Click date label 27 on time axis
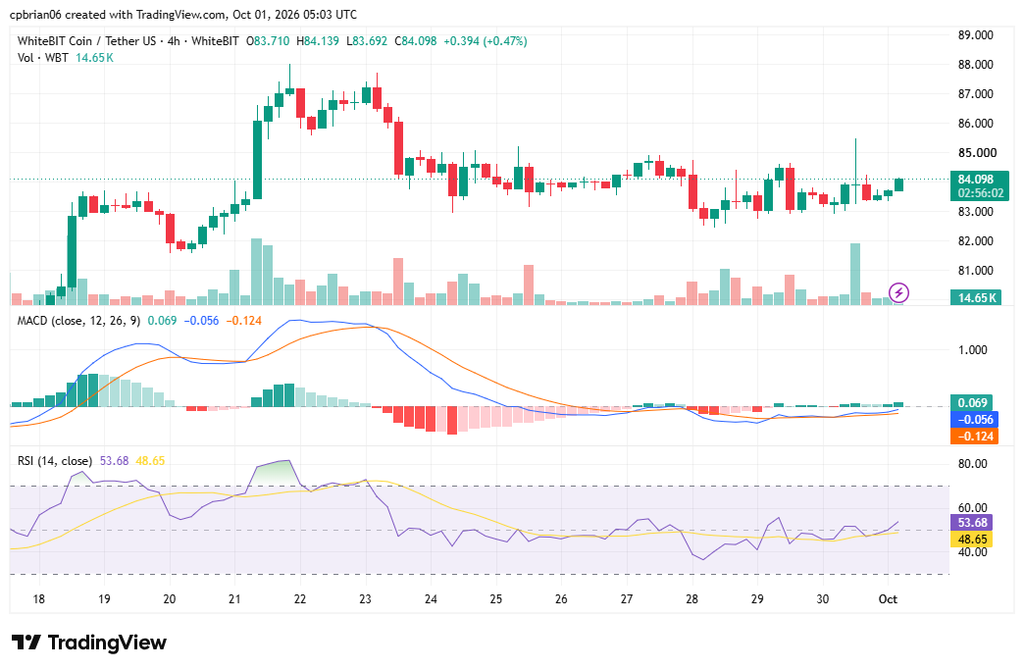1024x672 pixels. [626, 599]
